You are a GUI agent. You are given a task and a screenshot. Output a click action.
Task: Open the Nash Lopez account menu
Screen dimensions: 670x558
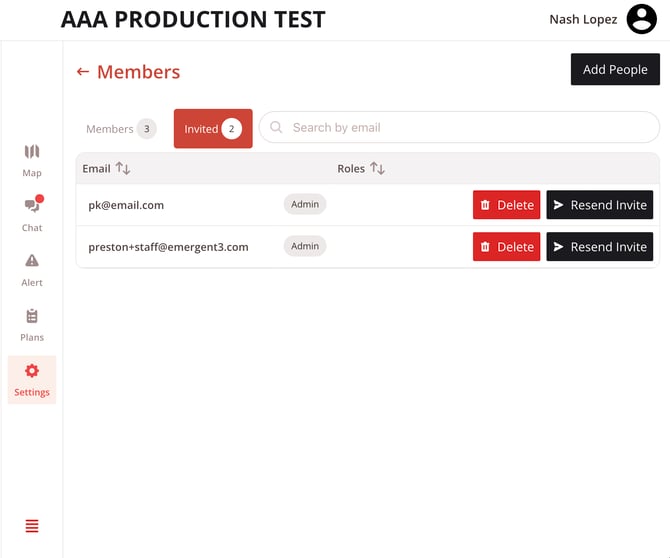tap(583, 19)
